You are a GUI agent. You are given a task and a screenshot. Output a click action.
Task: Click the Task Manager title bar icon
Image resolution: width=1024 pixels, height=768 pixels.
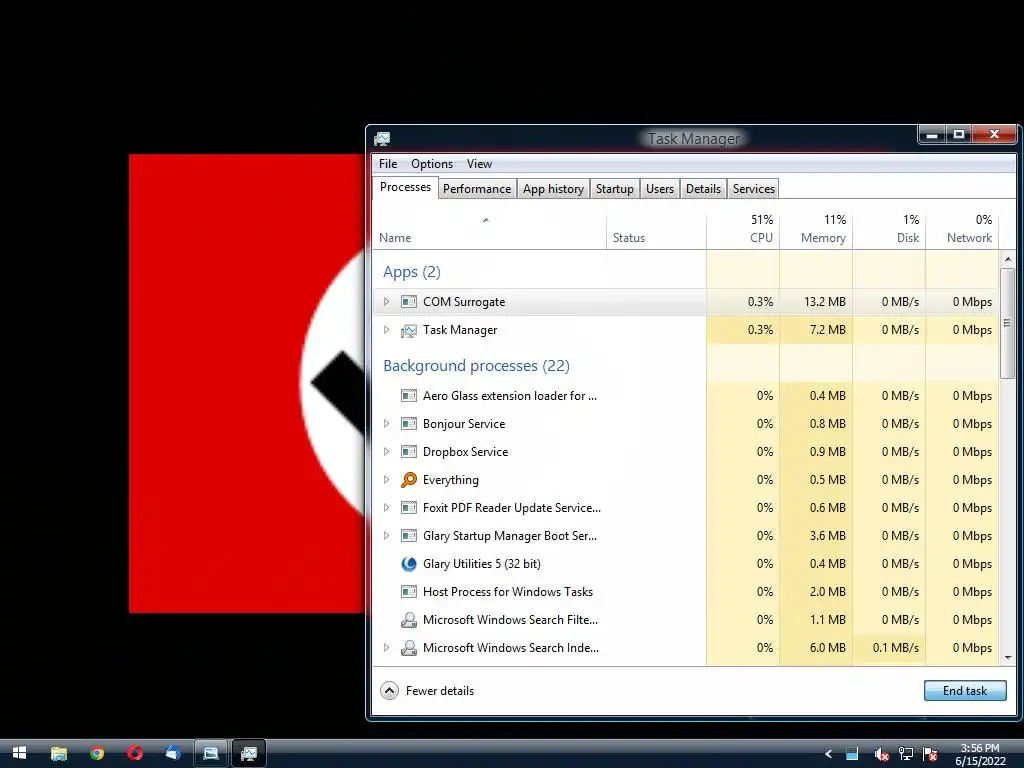tap(382, 138)
